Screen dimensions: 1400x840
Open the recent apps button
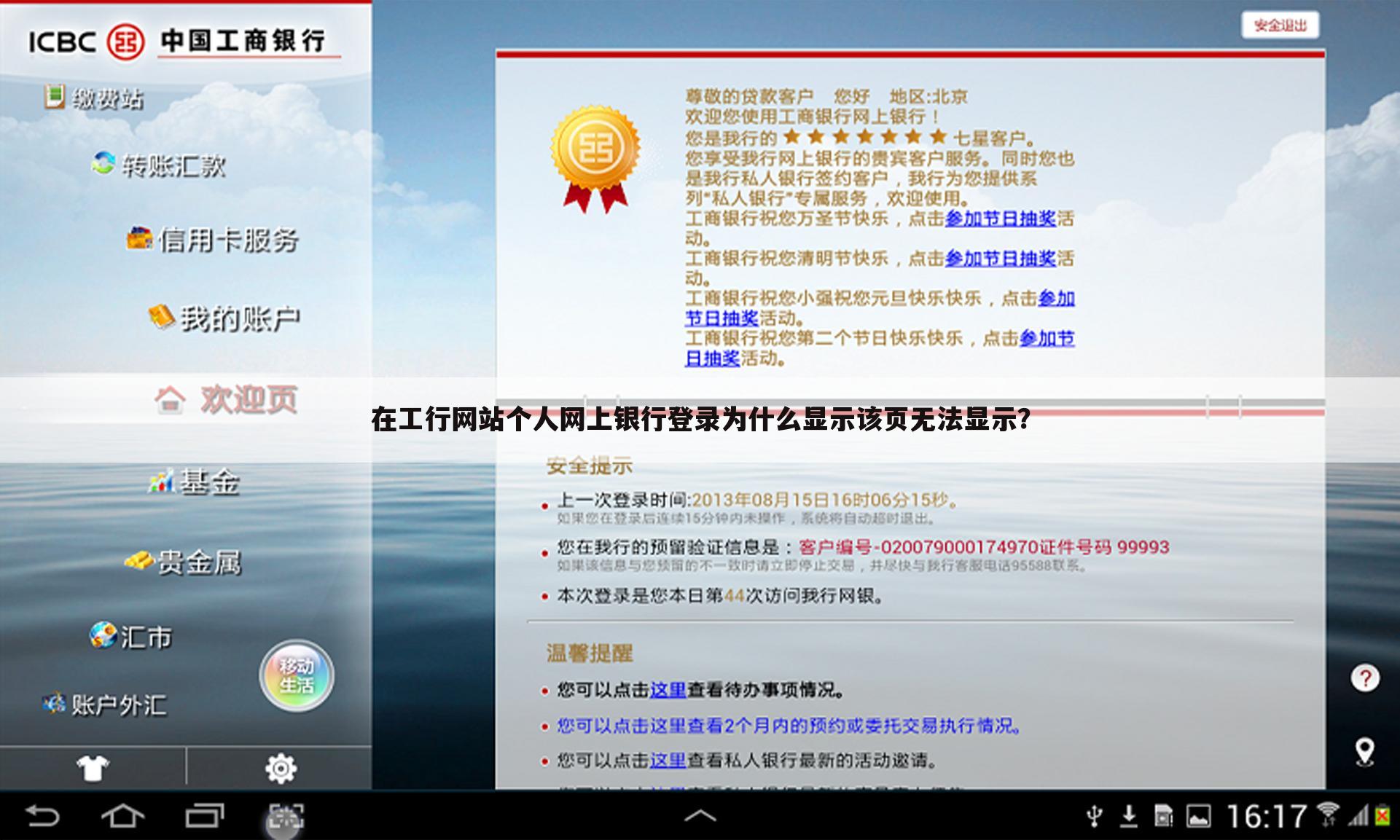click(x=204, y=815)
